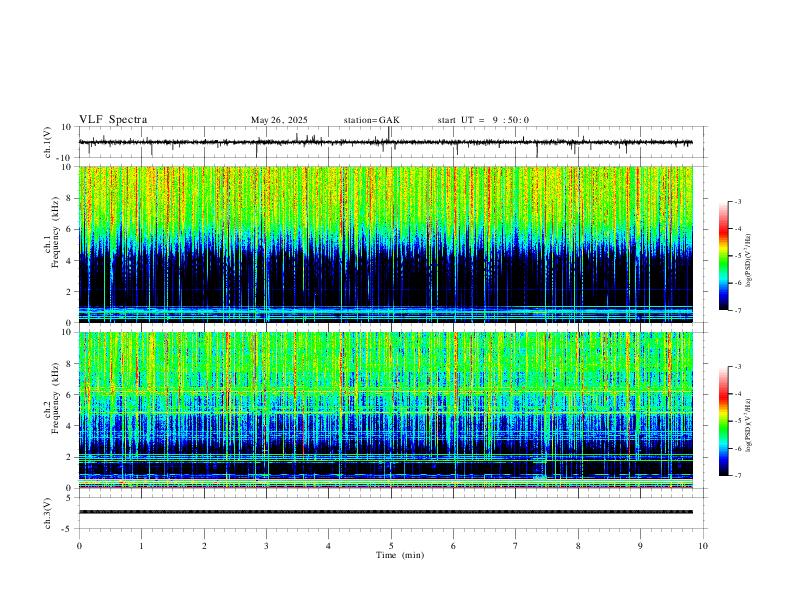Click the "station=GAK" header label
This screenshot has width=792, height=612.
click(x=371, y=120)
